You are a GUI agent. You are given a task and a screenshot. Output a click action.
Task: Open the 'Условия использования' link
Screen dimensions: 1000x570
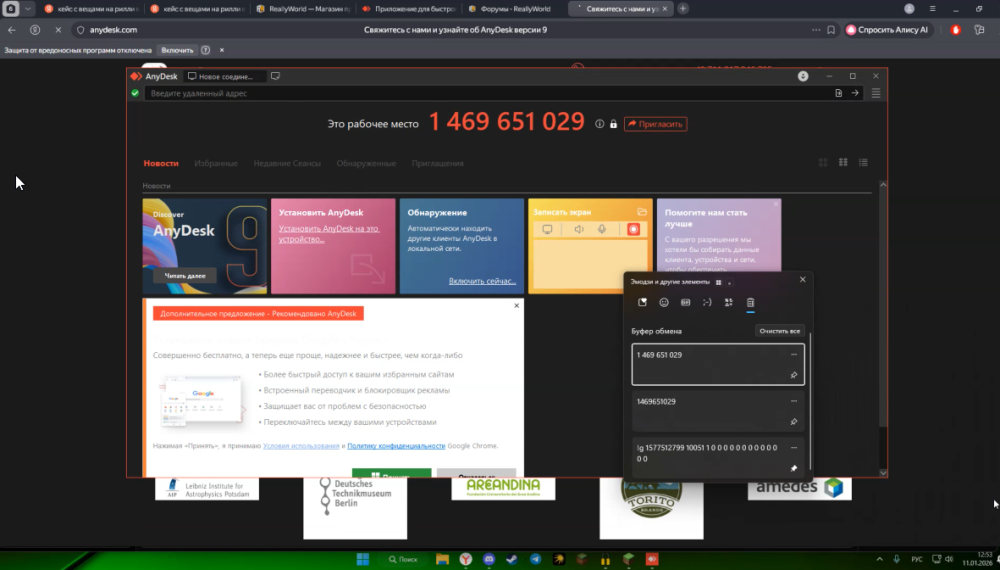[x=301, y=446]
